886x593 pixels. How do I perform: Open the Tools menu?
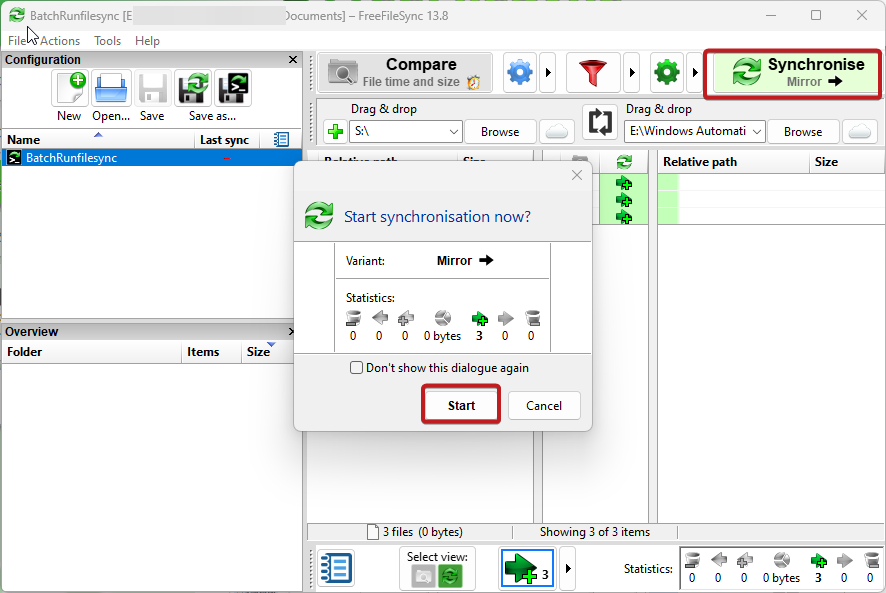point(107,41)
